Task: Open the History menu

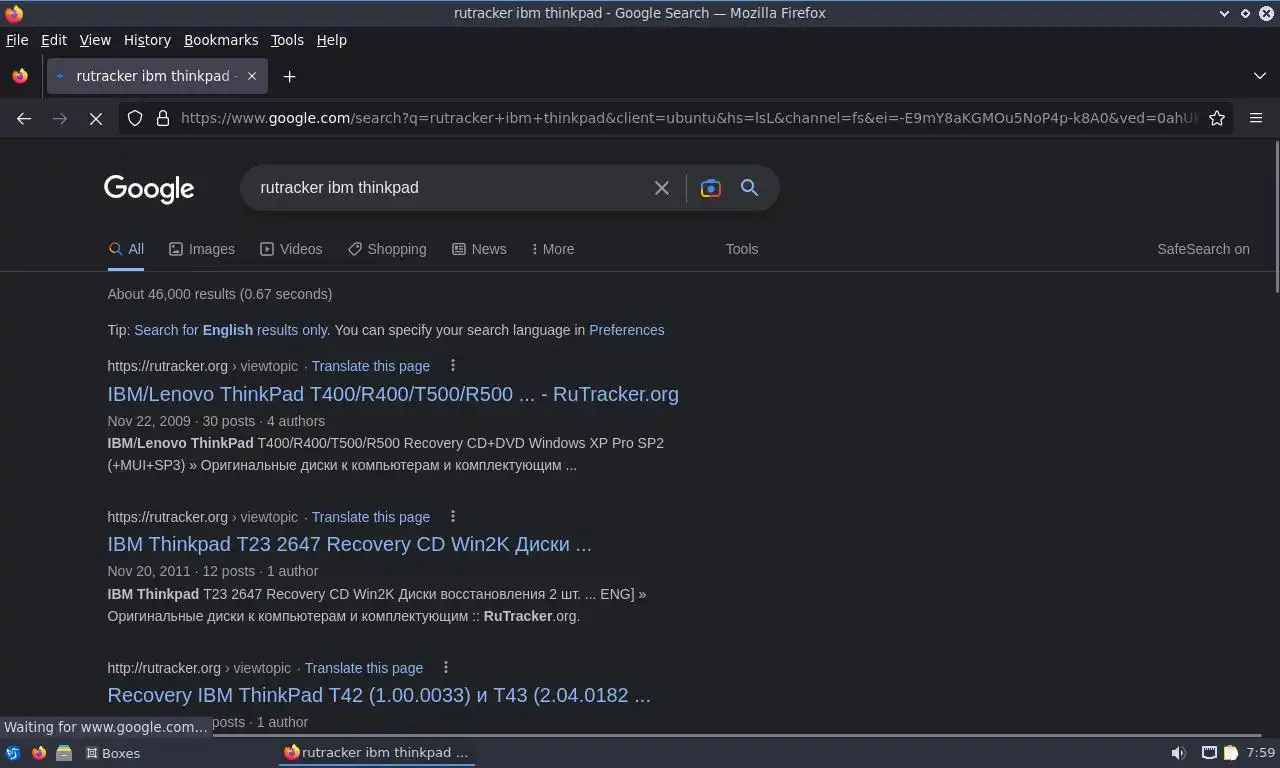Action: click(147, 40)
